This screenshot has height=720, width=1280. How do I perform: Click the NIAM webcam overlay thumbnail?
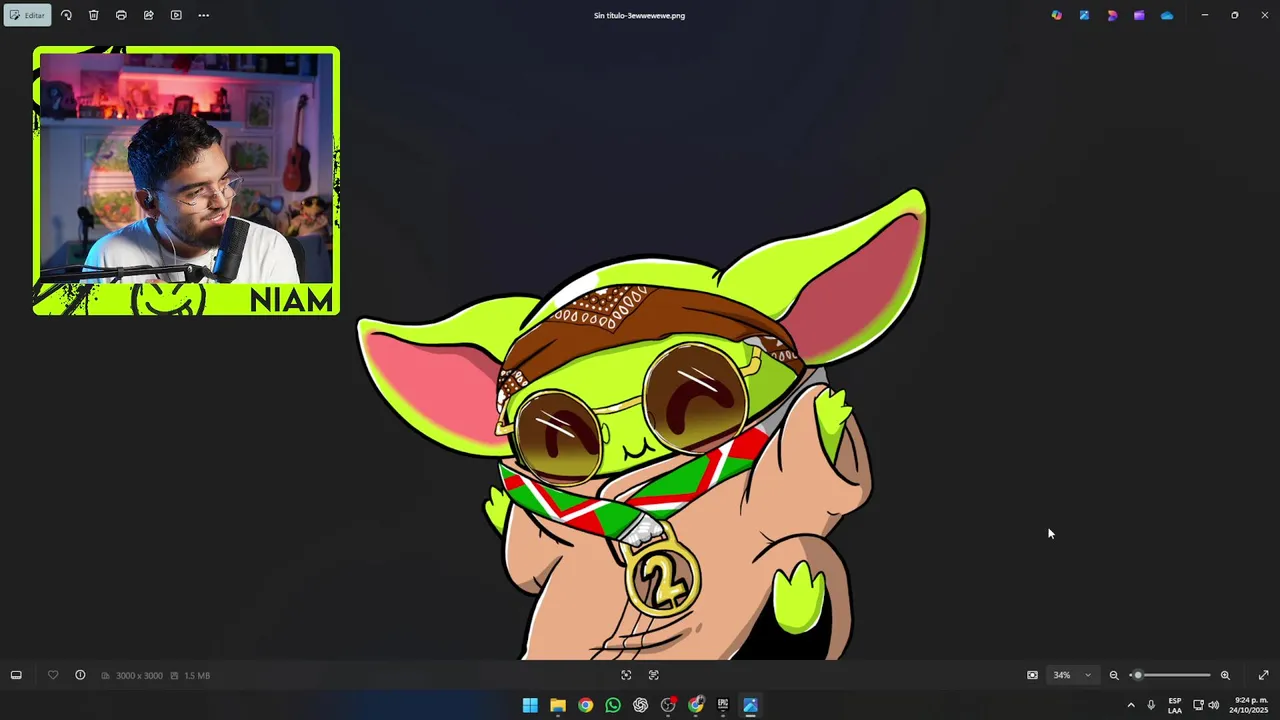pyautogui.click(x=186, y=181)
